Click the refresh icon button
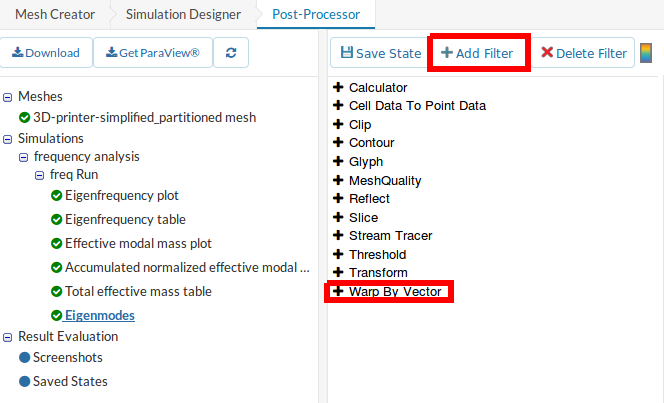This screenshot has width=664, height=403. [232, 53]
